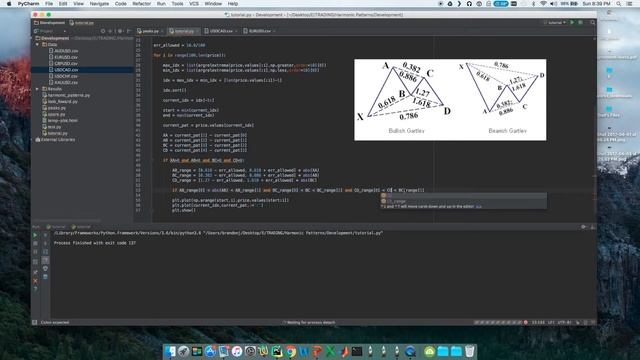Expand the Results folder in project tree
640x360 pixels.
coord(37,89)
